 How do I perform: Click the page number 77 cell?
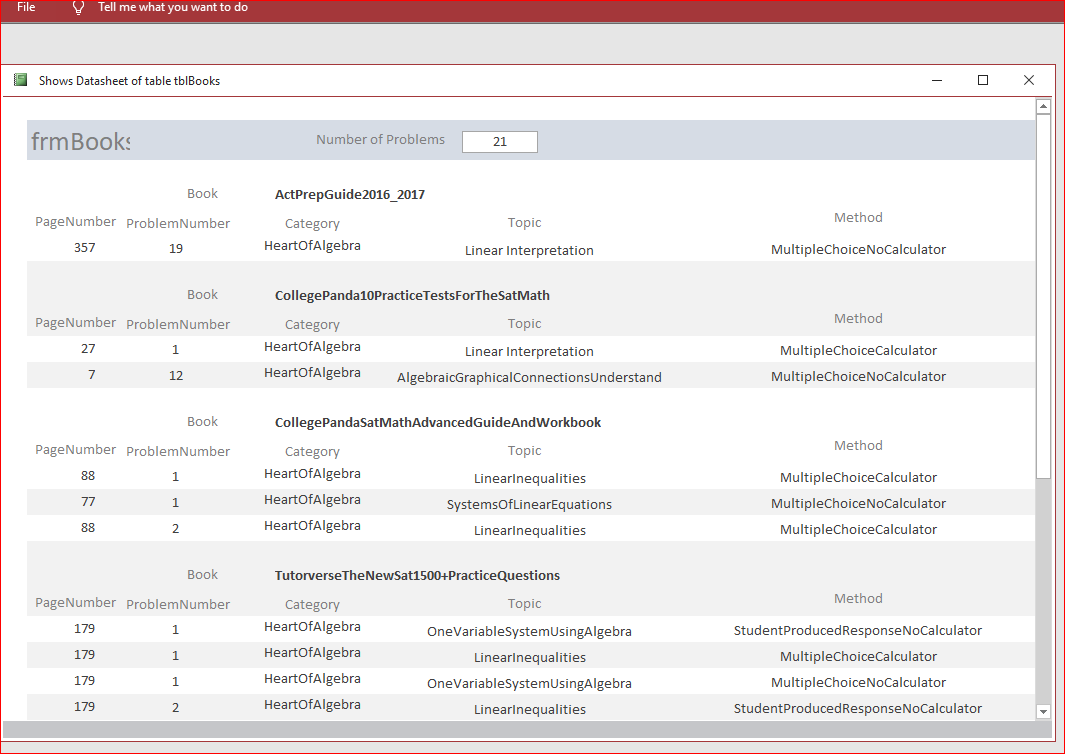88,501
